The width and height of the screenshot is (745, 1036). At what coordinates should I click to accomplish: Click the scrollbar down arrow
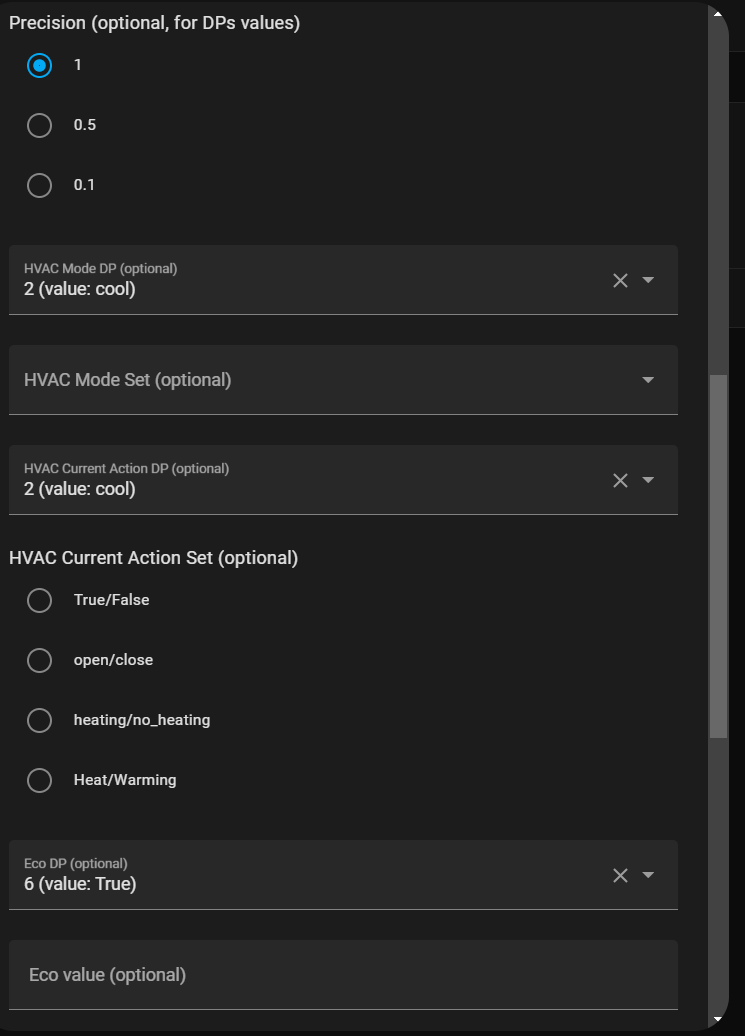pos(718,1020)
